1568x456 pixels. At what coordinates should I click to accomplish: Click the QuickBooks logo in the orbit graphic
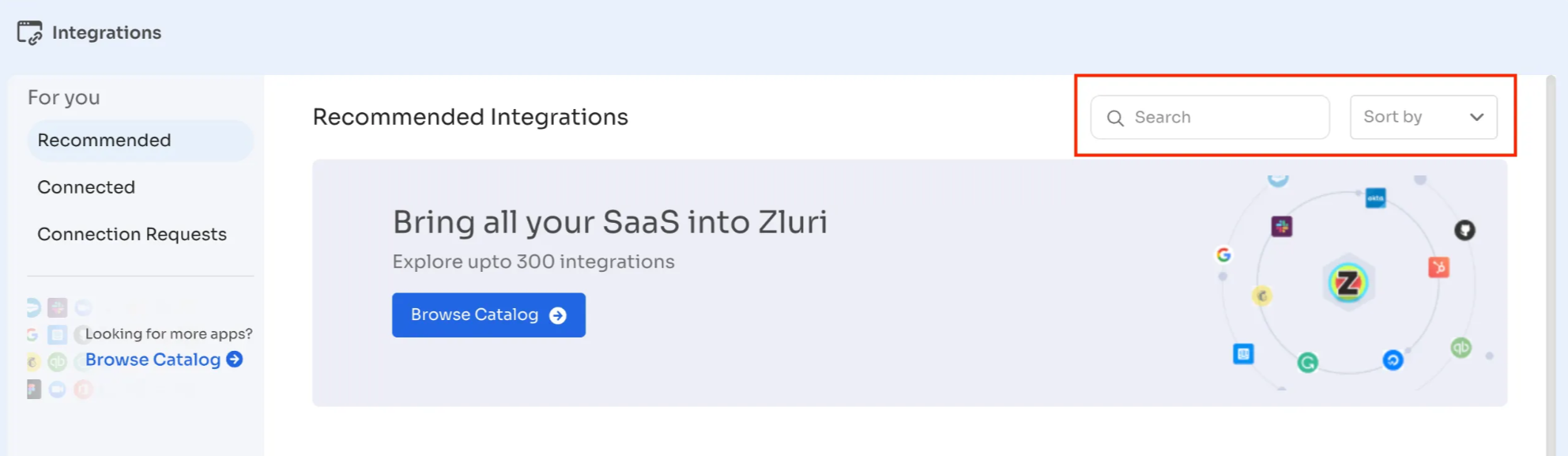coord(1461,347)
